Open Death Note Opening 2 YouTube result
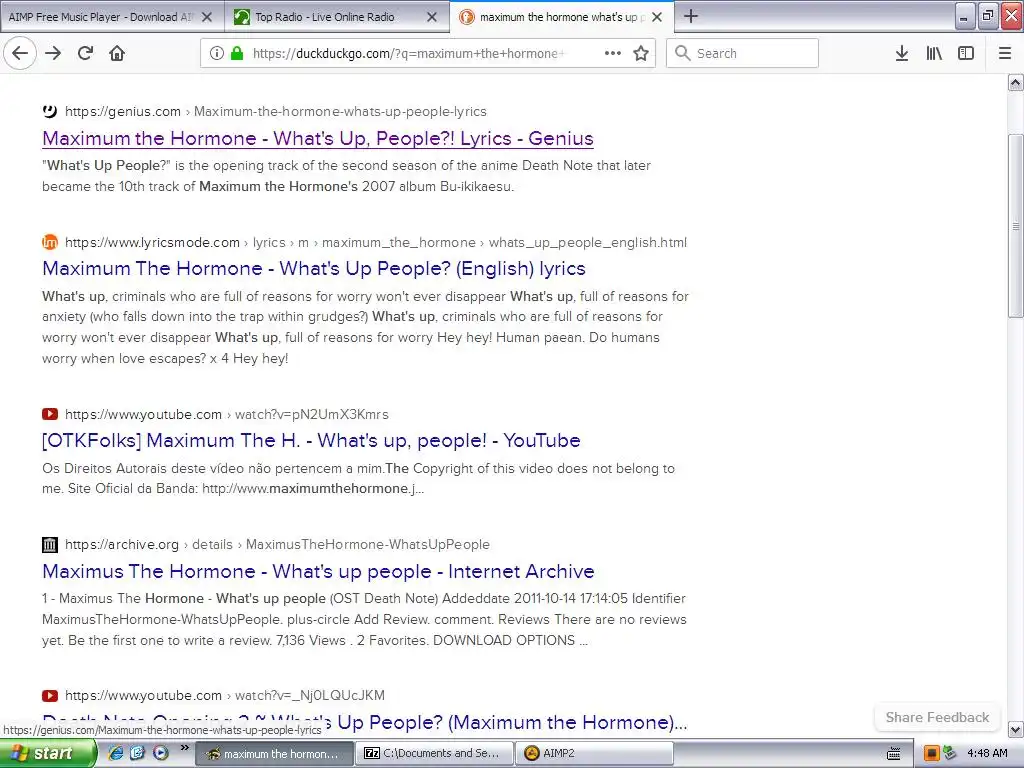This screenshot has height=768, width=1024. (x=364, y=722)
